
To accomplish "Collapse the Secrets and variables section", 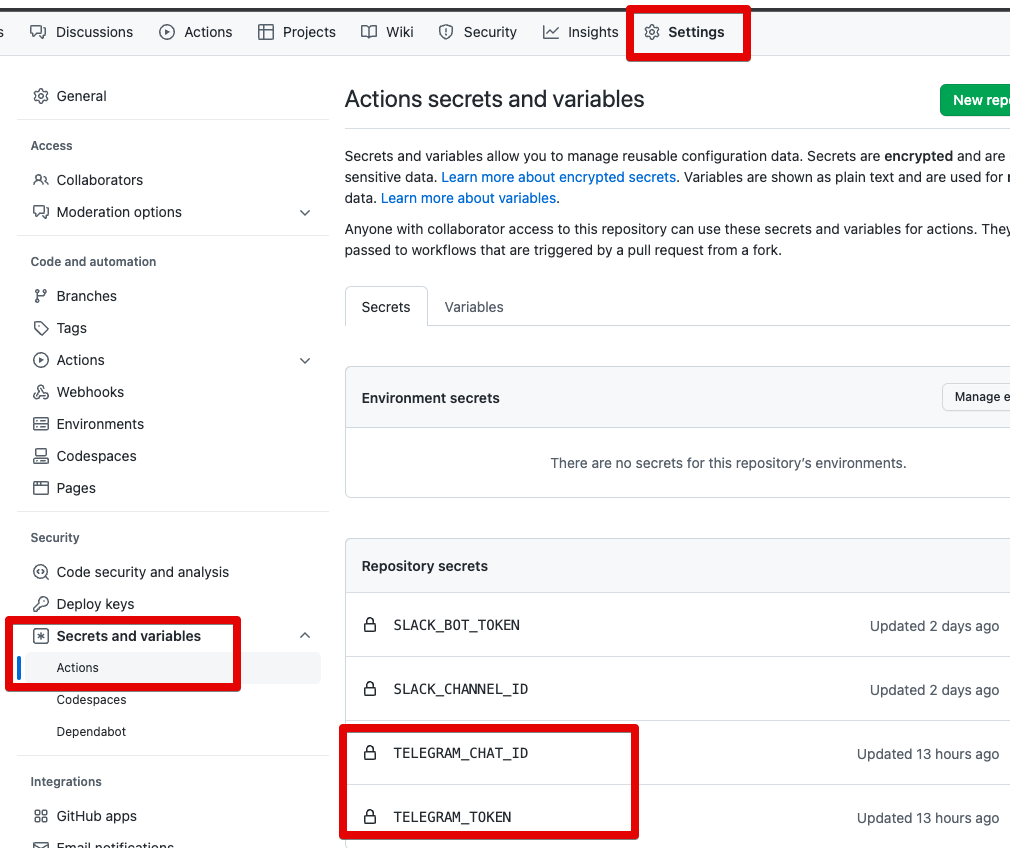I will [x=305, y=635].
